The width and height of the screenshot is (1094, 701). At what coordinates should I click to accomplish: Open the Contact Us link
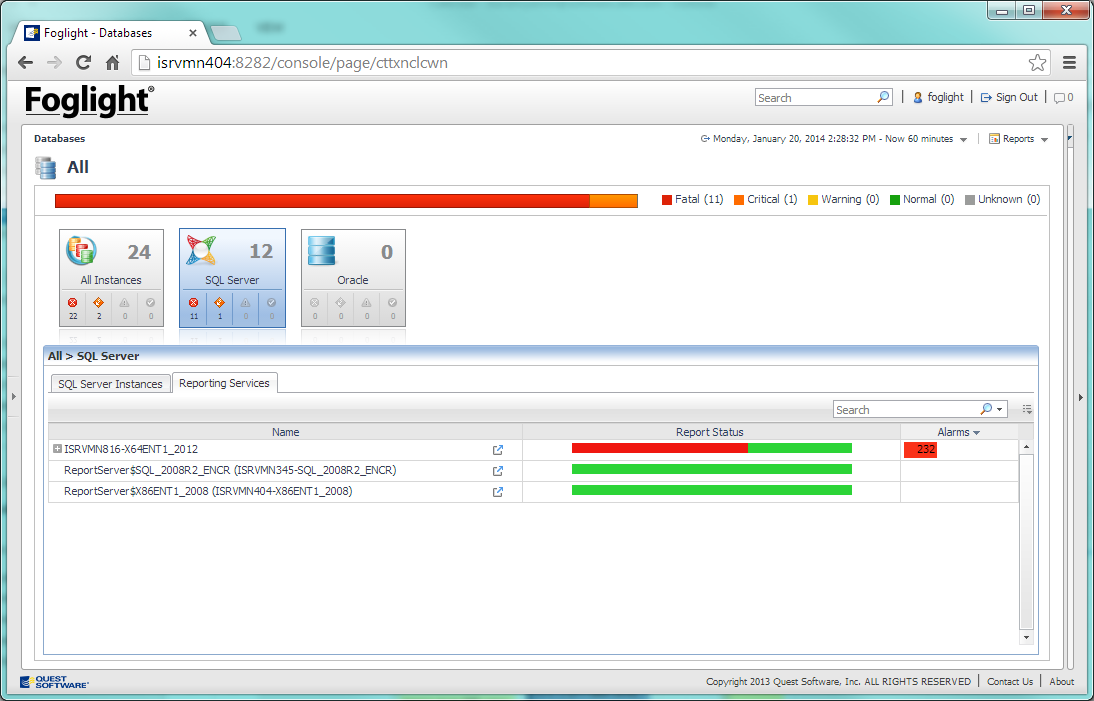point(1010,681)
